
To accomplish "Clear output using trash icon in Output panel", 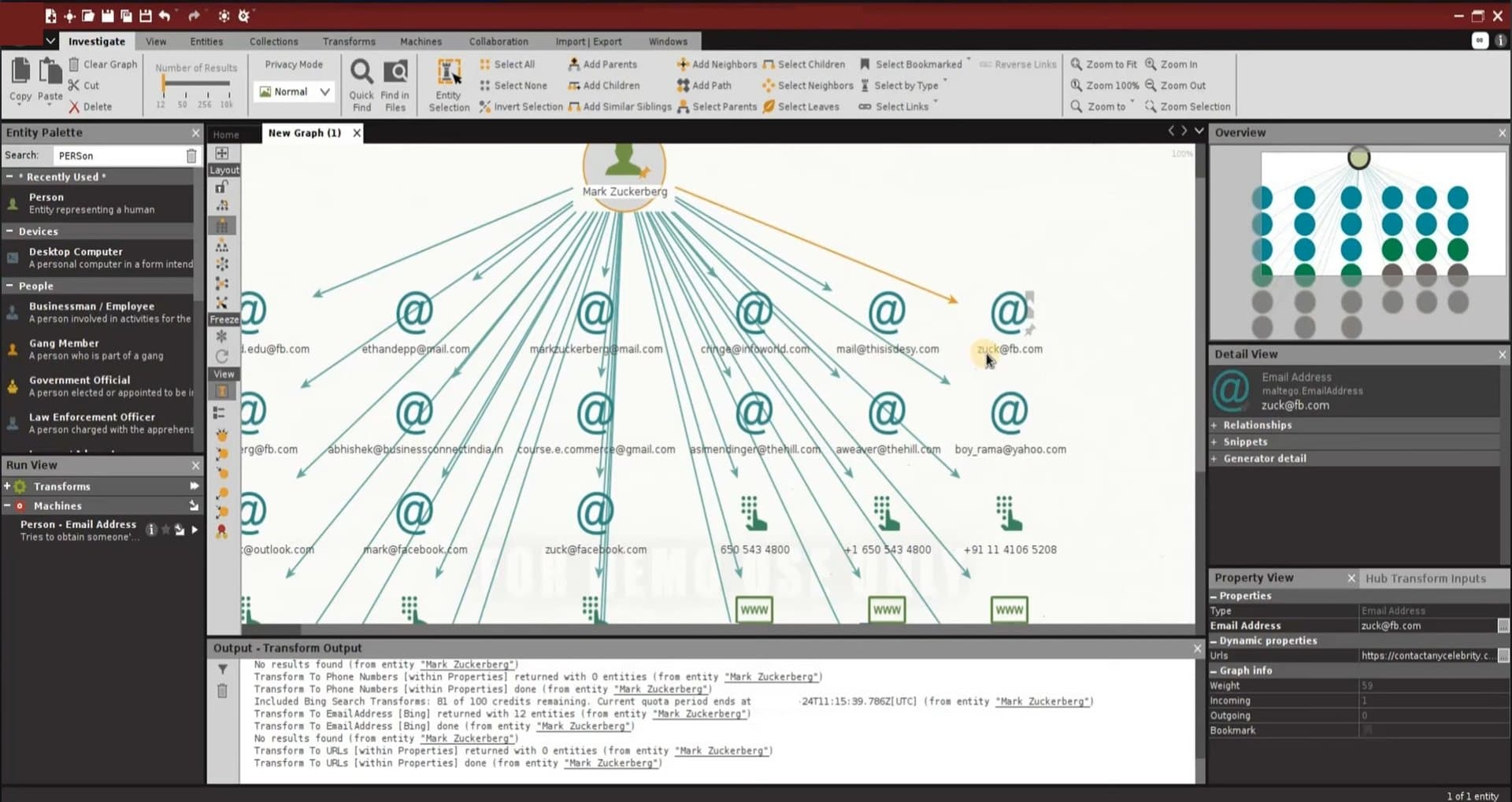I will (223, 691).
